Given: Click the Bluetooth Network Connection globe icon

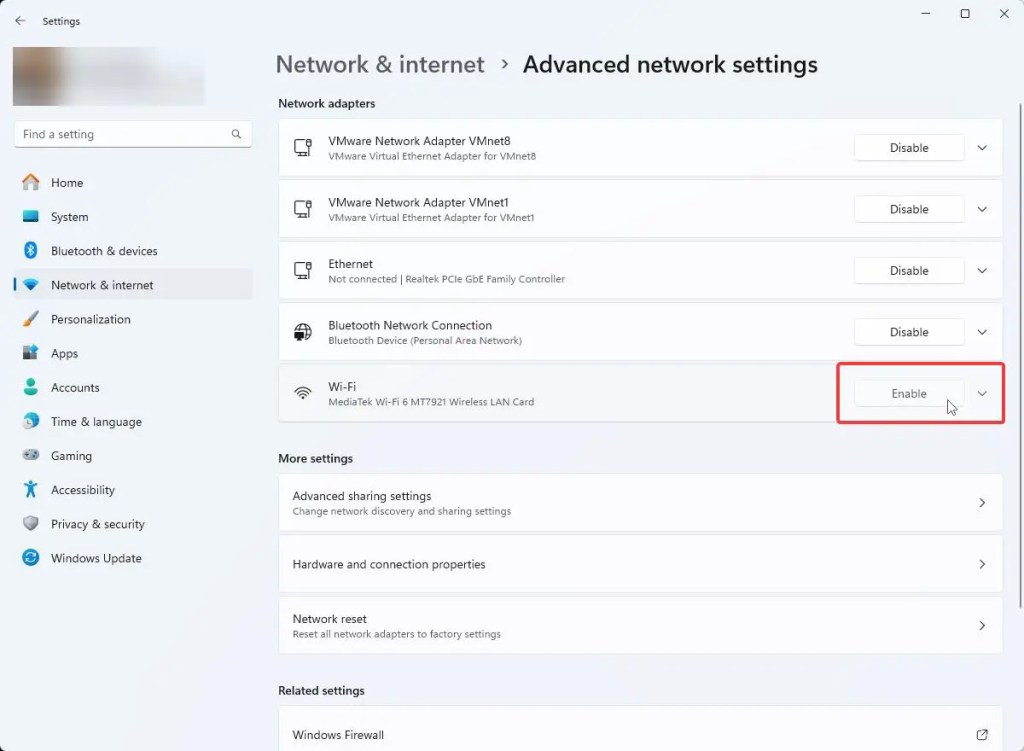Looking at the screenshot, I should 302,332.
